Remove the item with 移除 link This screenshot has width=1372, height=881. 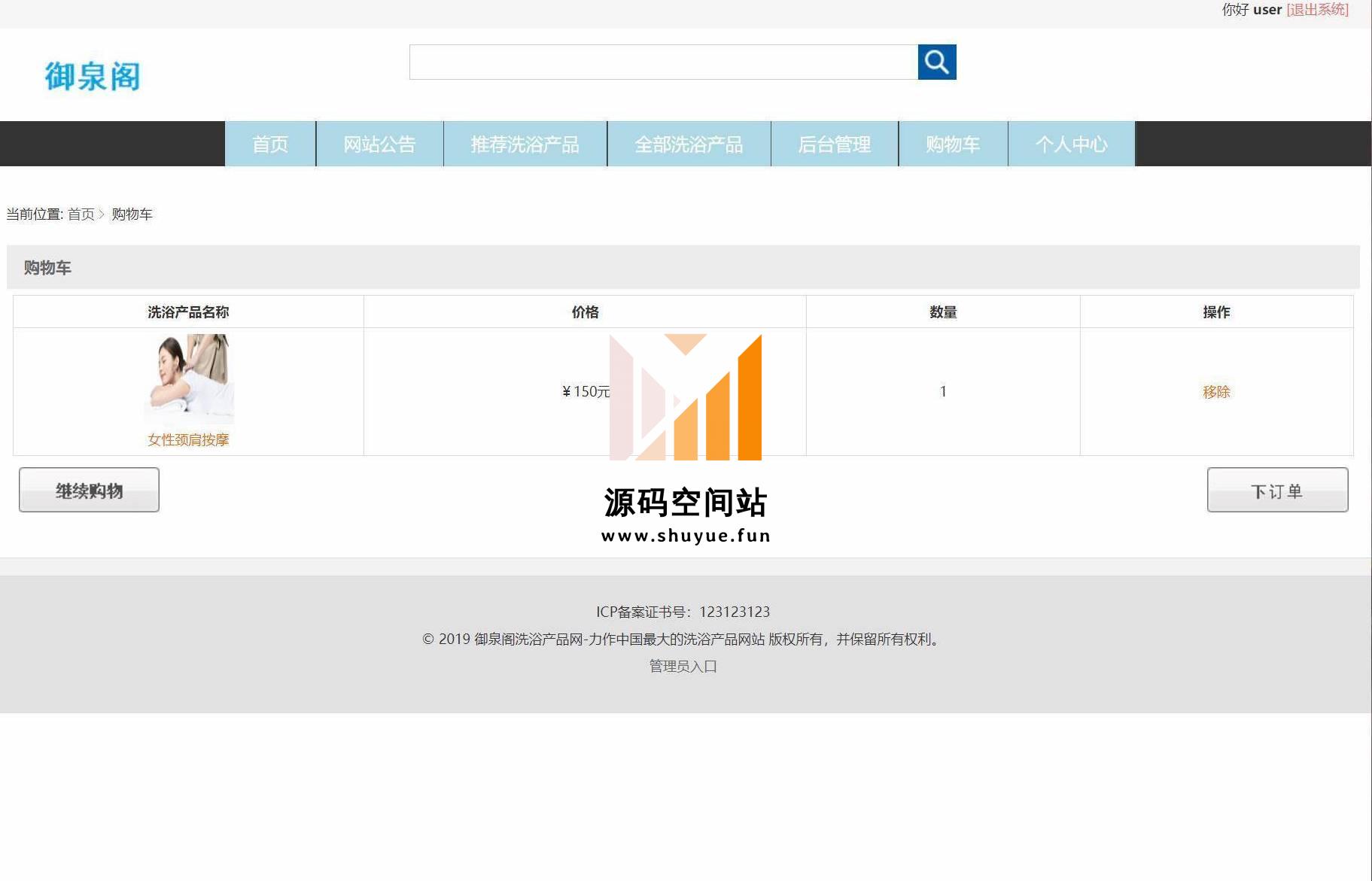(1216, 392)
